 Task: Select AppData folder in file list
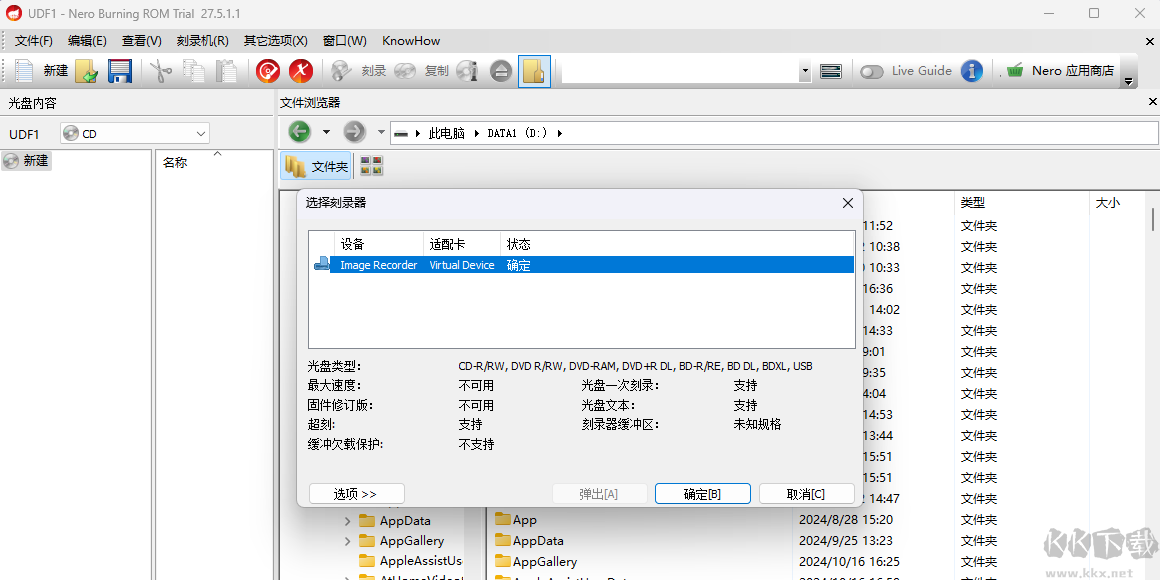pos(529,541)
